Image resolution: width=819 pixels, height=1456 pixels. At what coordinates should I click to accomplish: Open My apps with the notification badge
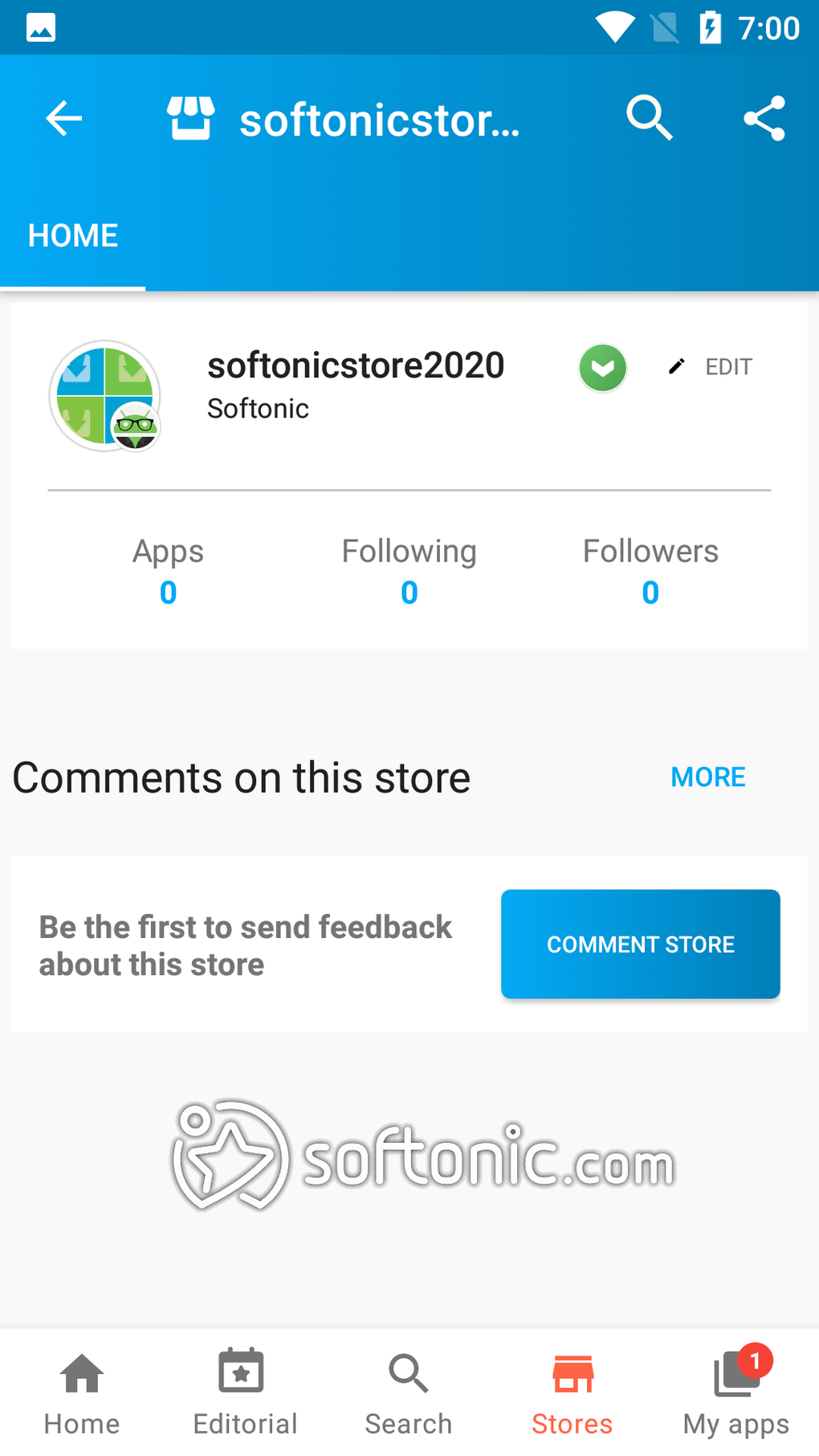[736, 1393]
